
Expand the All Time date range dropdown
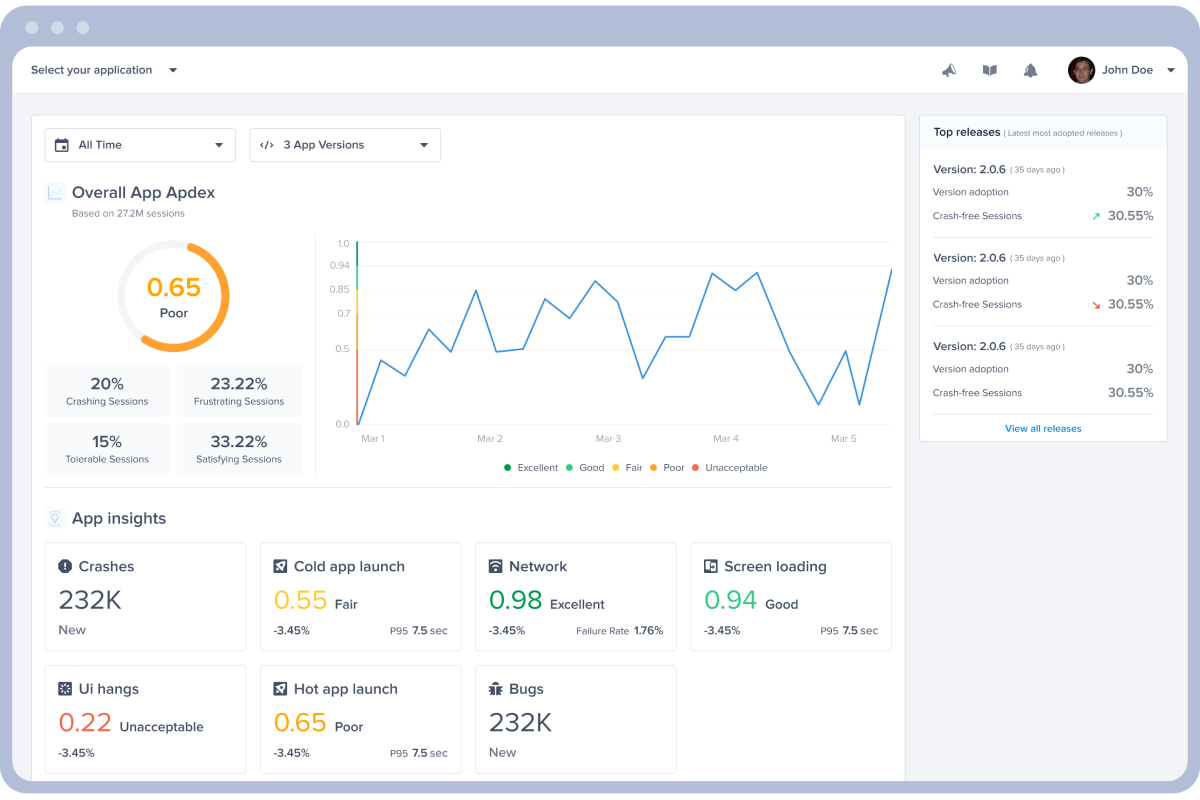point(140,145)
